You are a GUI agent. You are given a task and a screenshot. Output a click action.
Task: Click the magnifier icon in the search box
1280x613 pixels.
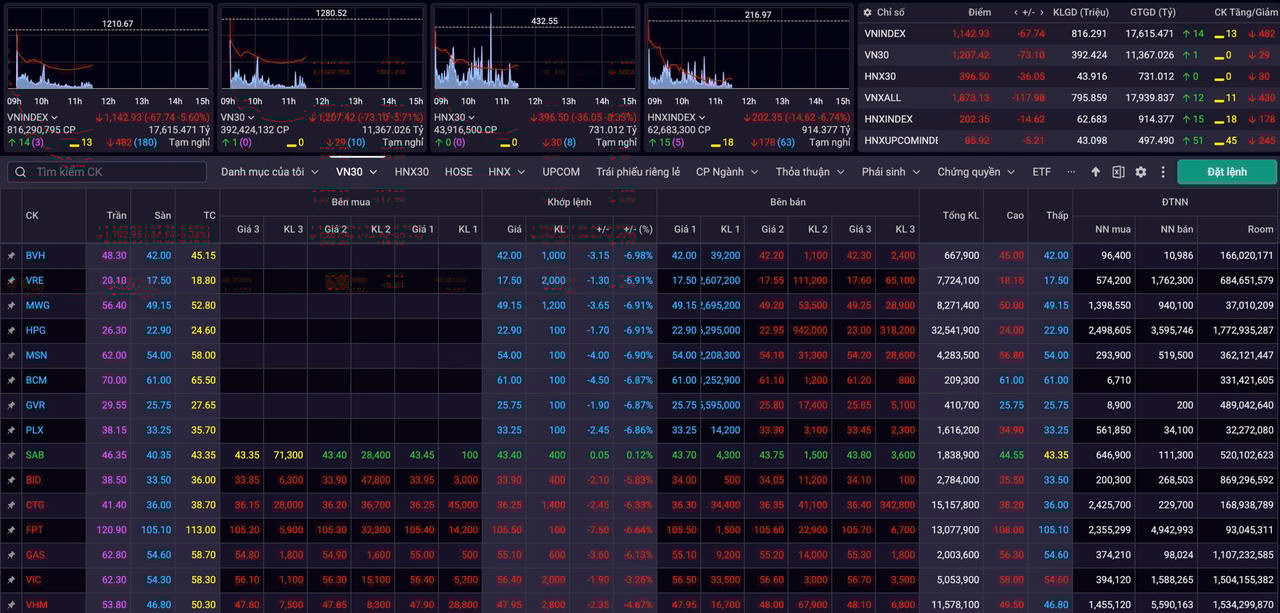(x=21, y=172)
